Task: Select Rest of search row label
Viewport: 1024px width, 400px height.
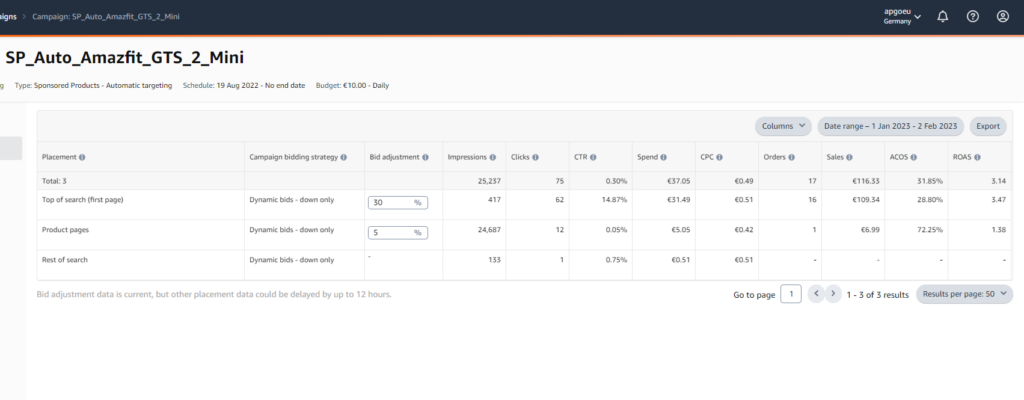Action: [65, 260]
